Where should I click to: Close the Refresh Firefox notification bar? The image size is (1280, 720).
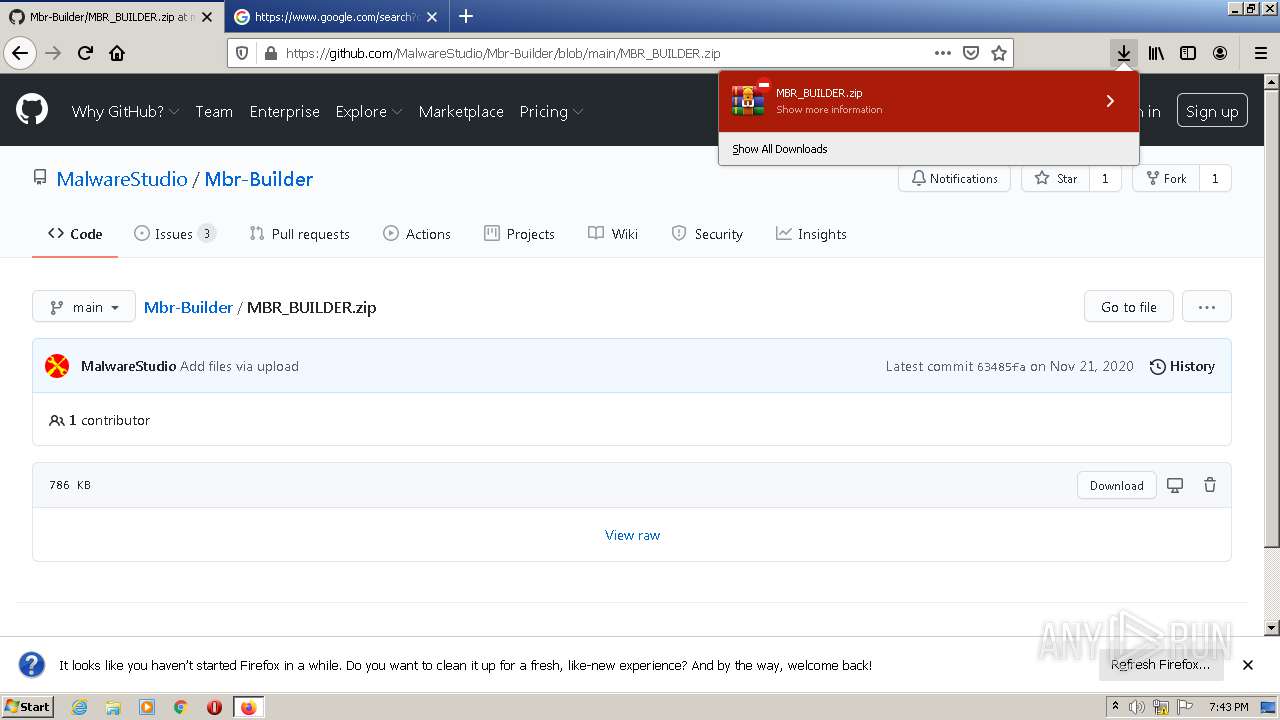pos(1248,665)
